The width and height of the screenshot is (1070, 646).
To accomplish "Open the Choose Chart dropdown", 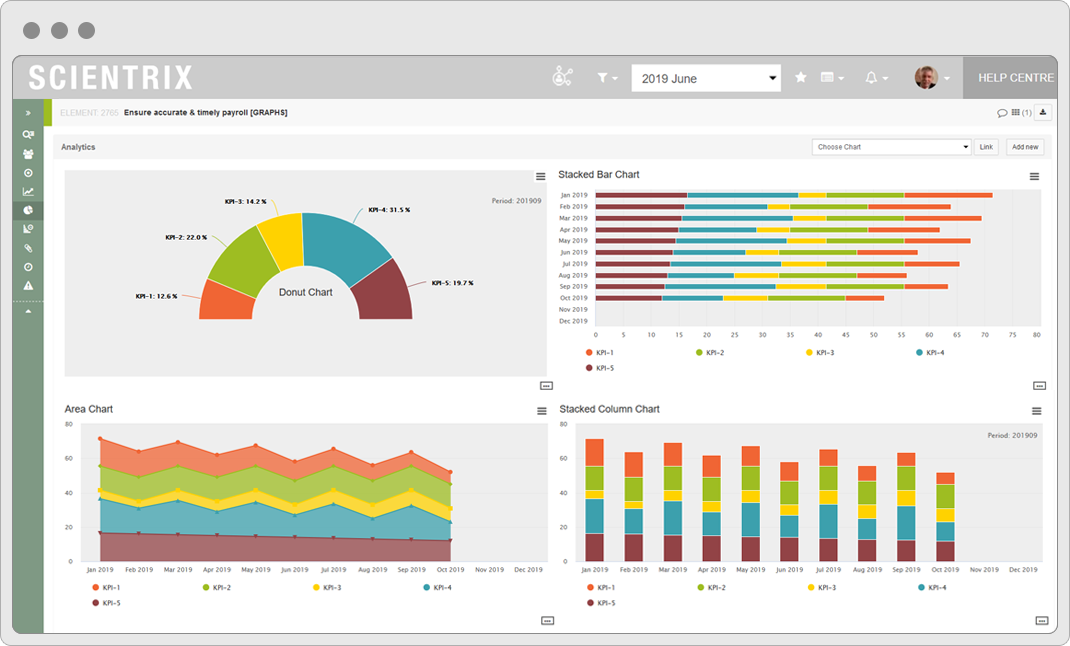I will pyautogui.click(x=891, y=147).
